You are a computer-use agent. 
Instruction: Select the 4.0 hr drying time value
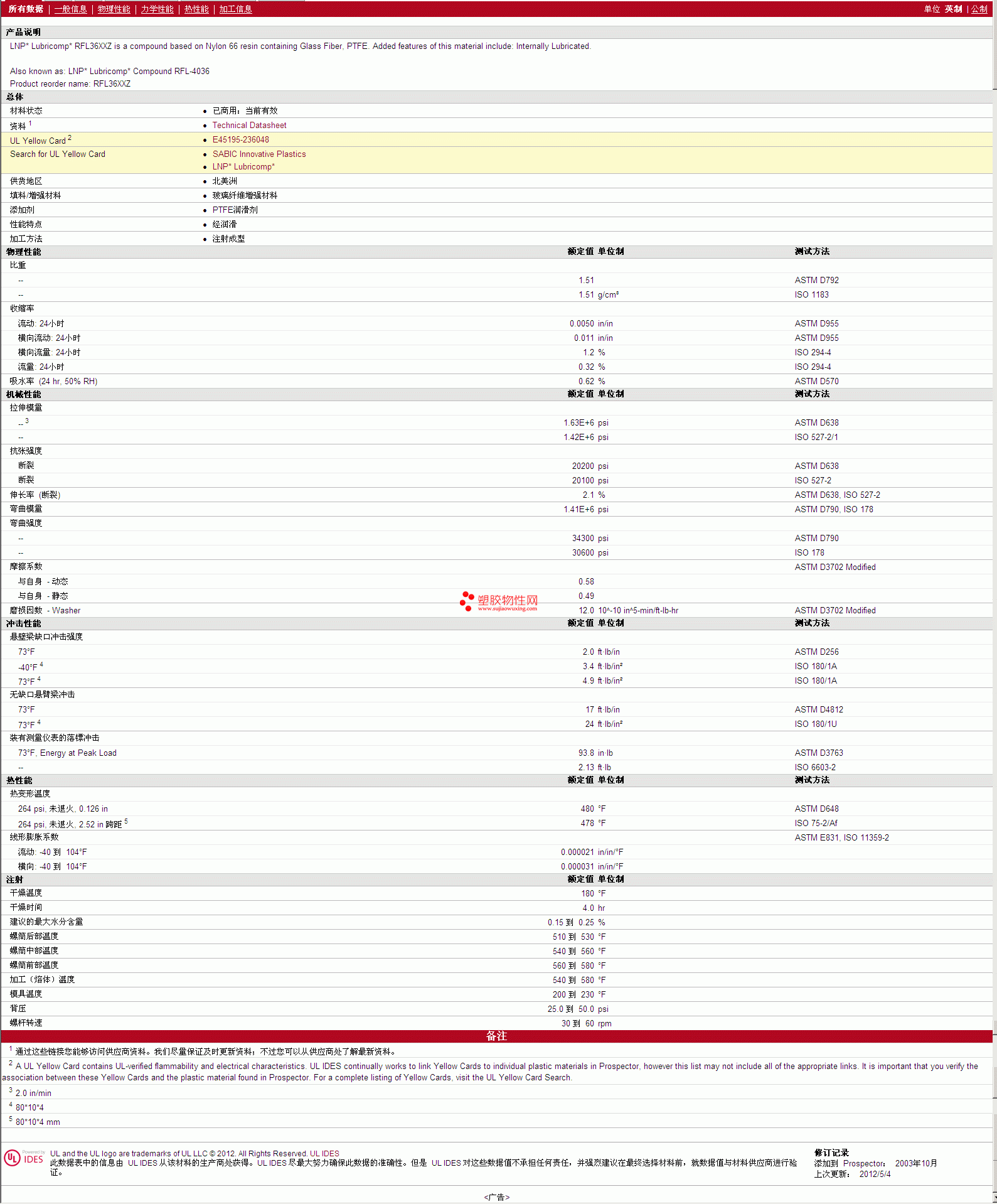[594, 908]
